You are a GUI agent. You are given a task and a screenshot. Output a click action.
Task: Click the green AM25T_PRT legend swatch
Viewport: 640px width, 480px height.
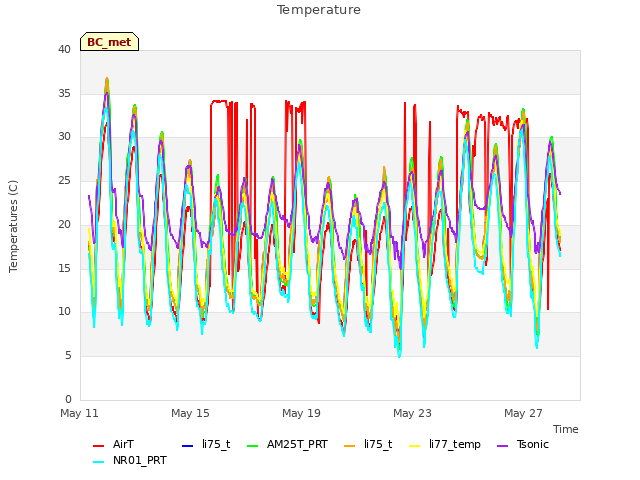[253, 445]
